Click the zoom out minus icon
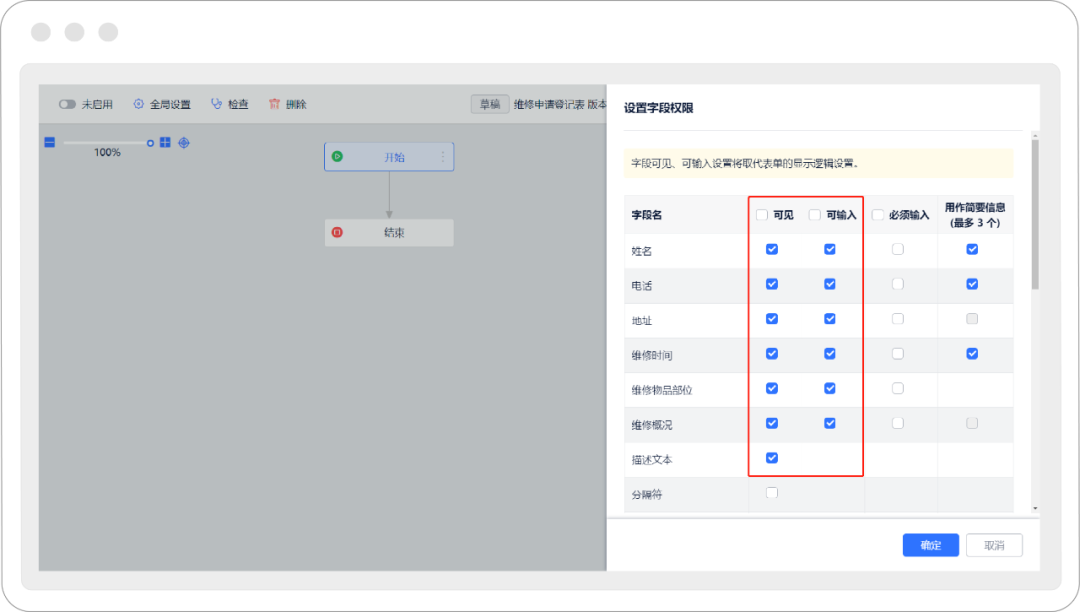Screen dimensions: 1080x612 click(49, 143)
